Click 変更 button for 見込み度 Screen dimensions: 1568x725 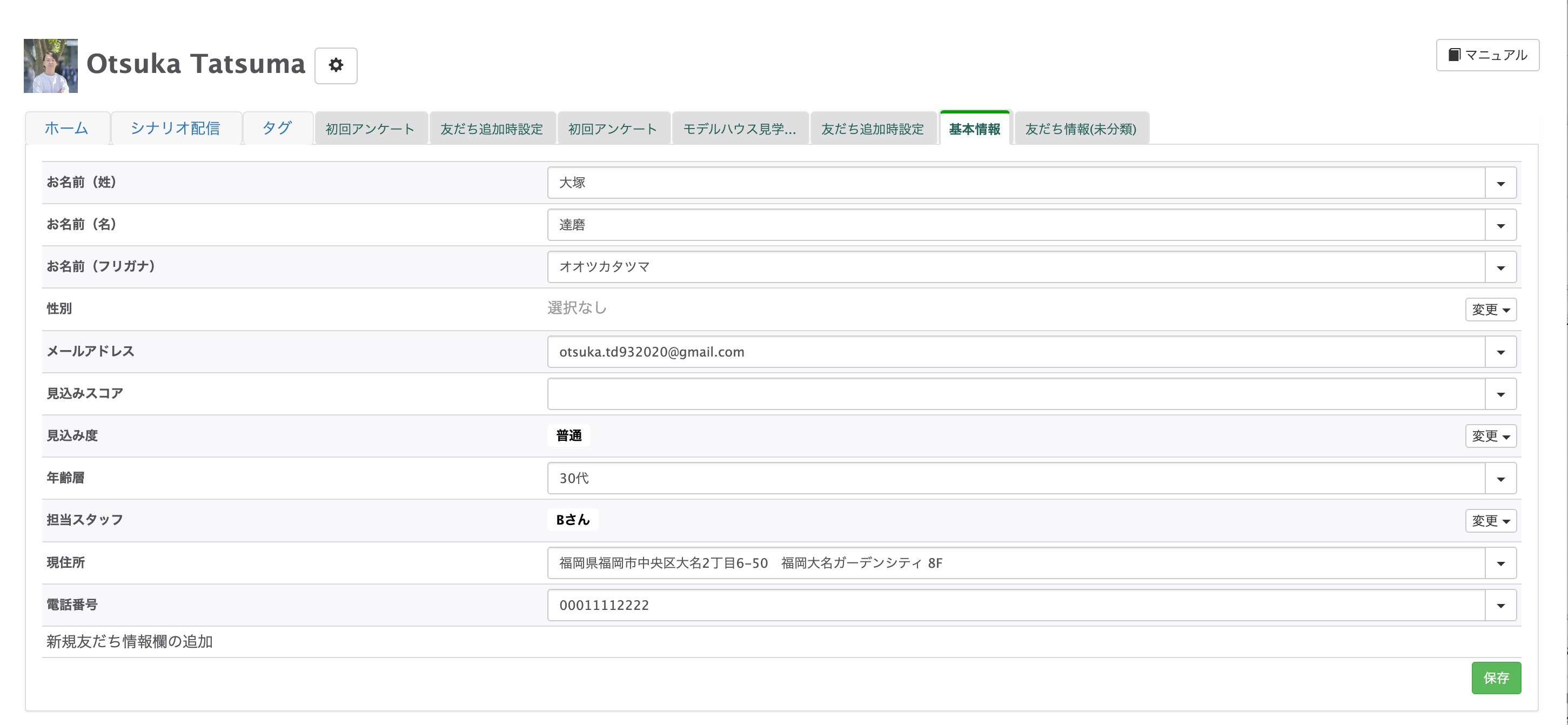point(1490,436)
